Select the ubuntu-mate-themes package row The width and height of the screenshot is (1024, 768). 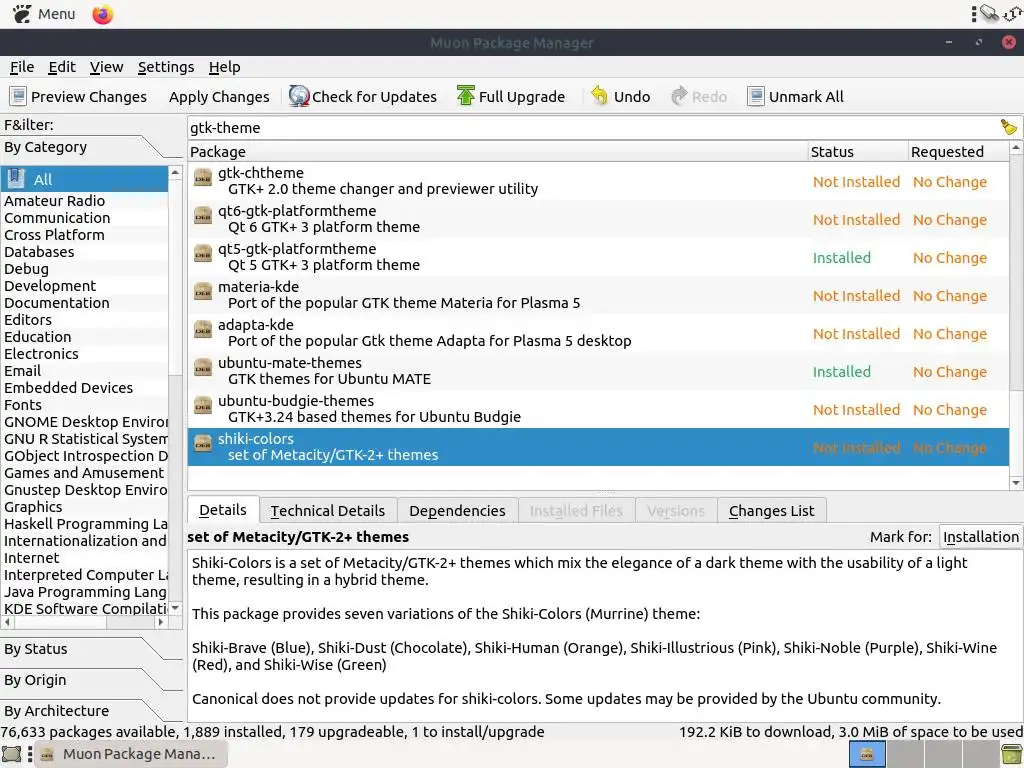598,371
